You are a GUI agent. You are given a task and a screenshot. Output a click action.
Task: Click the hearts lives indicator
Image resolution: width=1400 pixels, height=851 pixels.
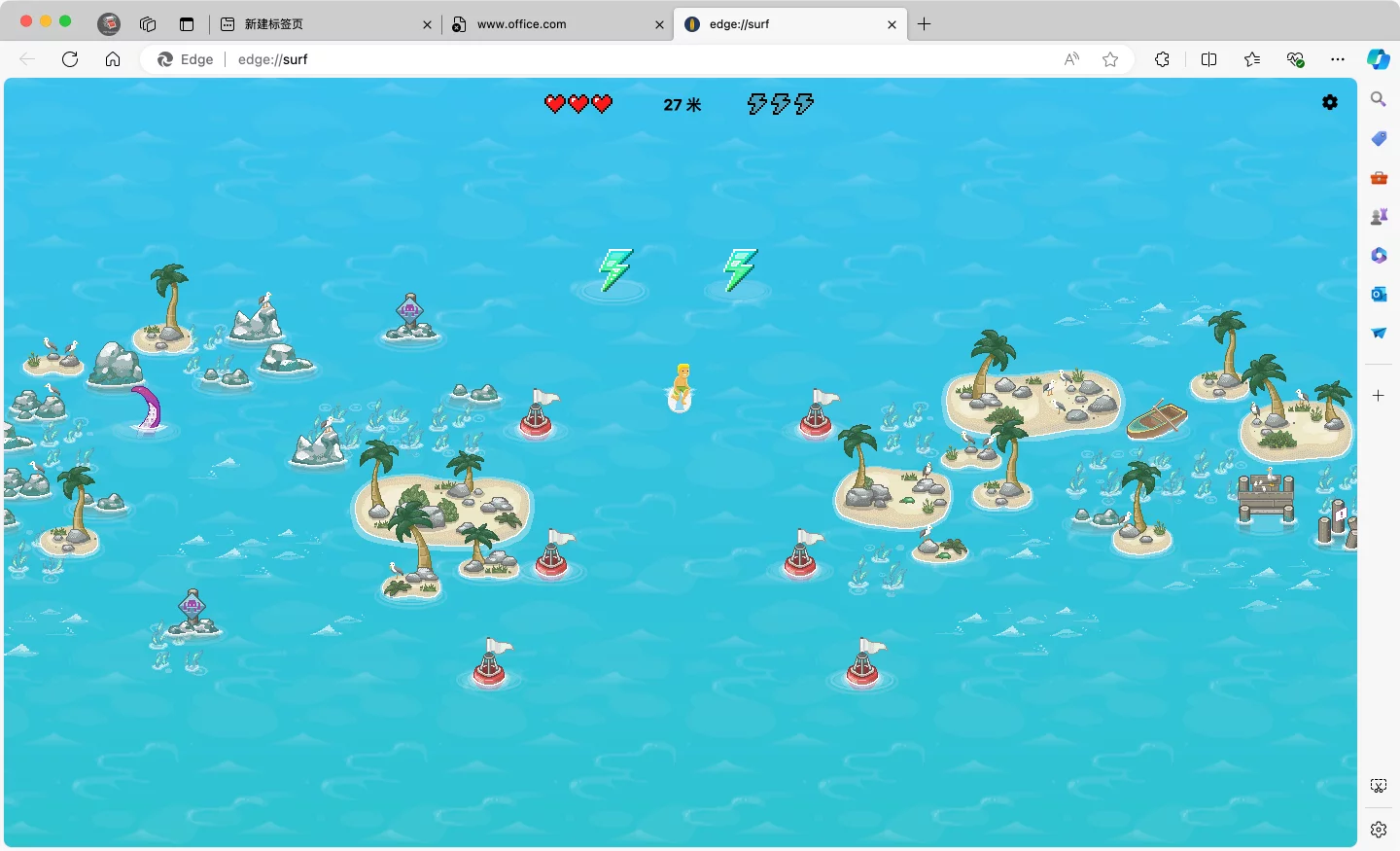pos(578,104)
